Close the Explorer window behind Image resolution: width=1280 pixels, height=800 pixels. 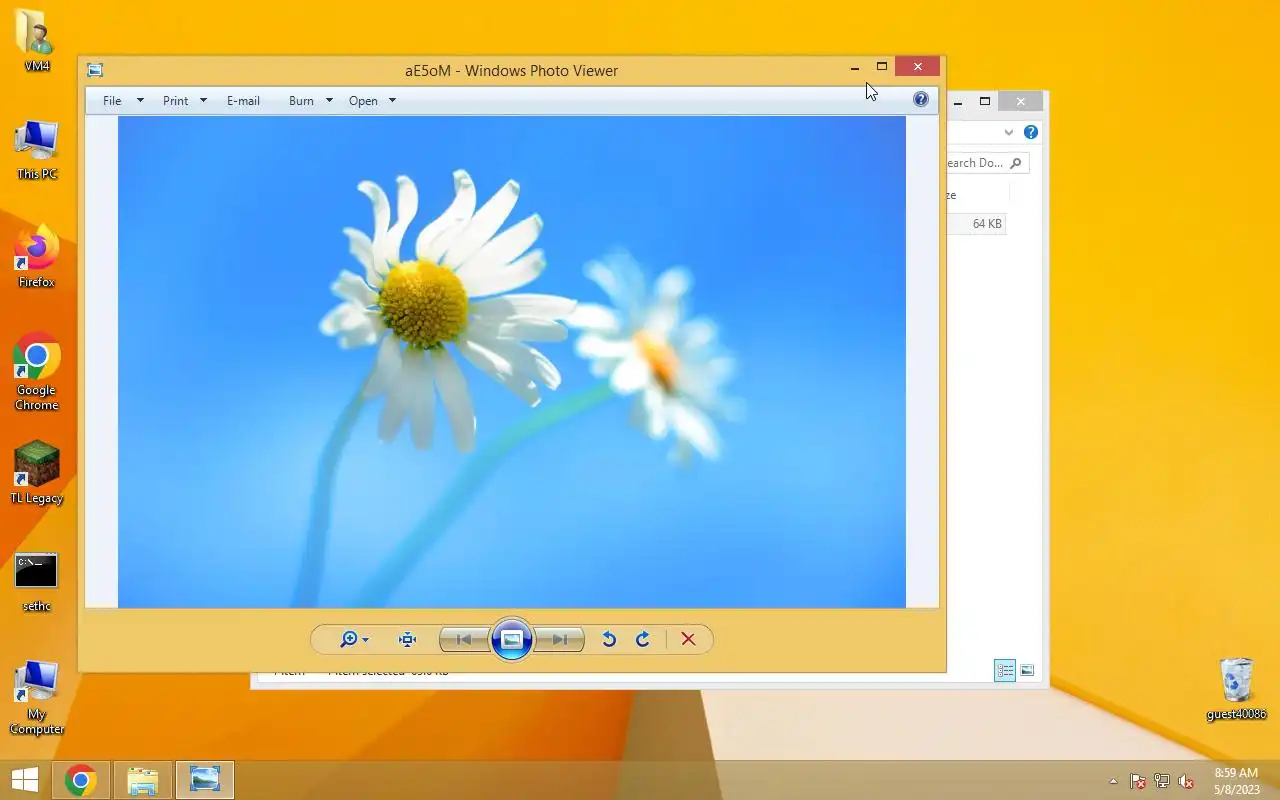tap(1020, 101)
